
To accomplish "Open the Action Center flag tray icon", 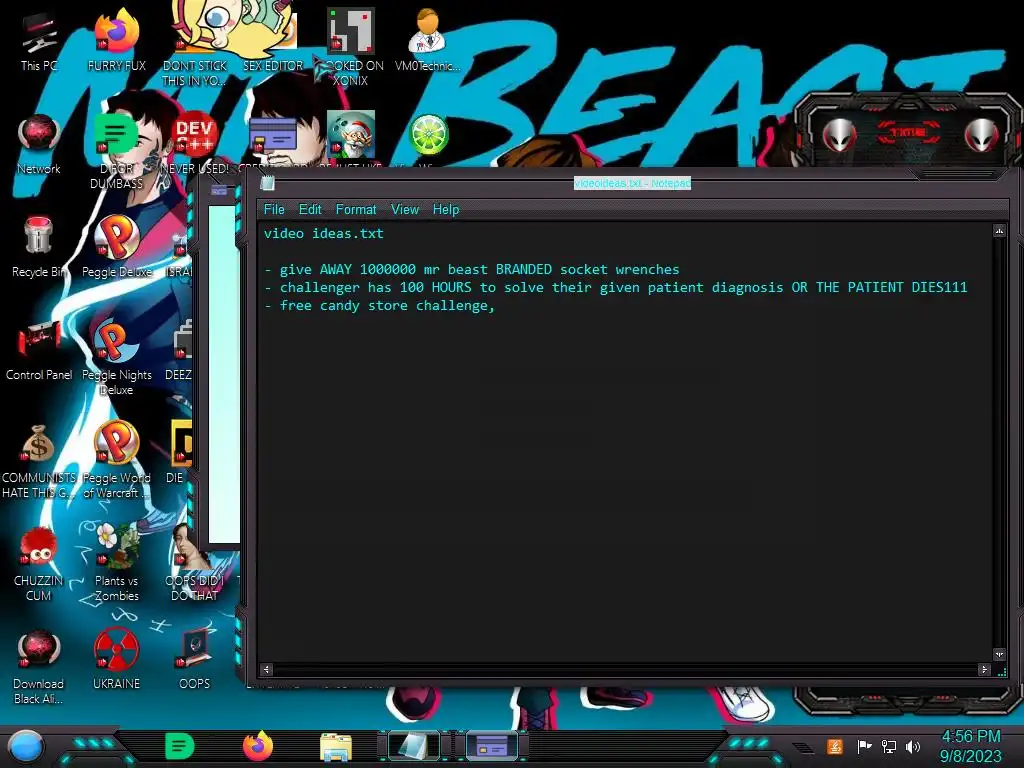I will pos(864,746).
